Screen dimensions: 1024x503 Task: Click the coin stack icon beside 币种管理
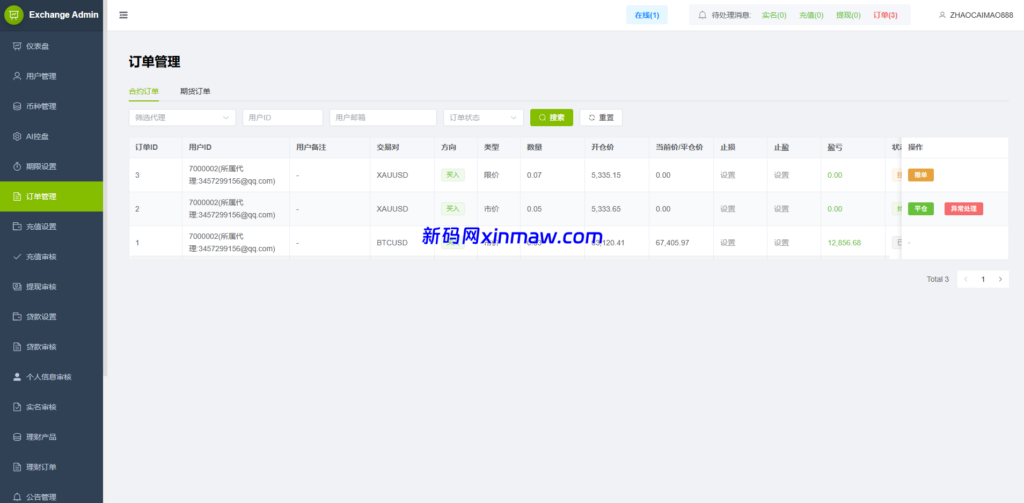(17, 106)
